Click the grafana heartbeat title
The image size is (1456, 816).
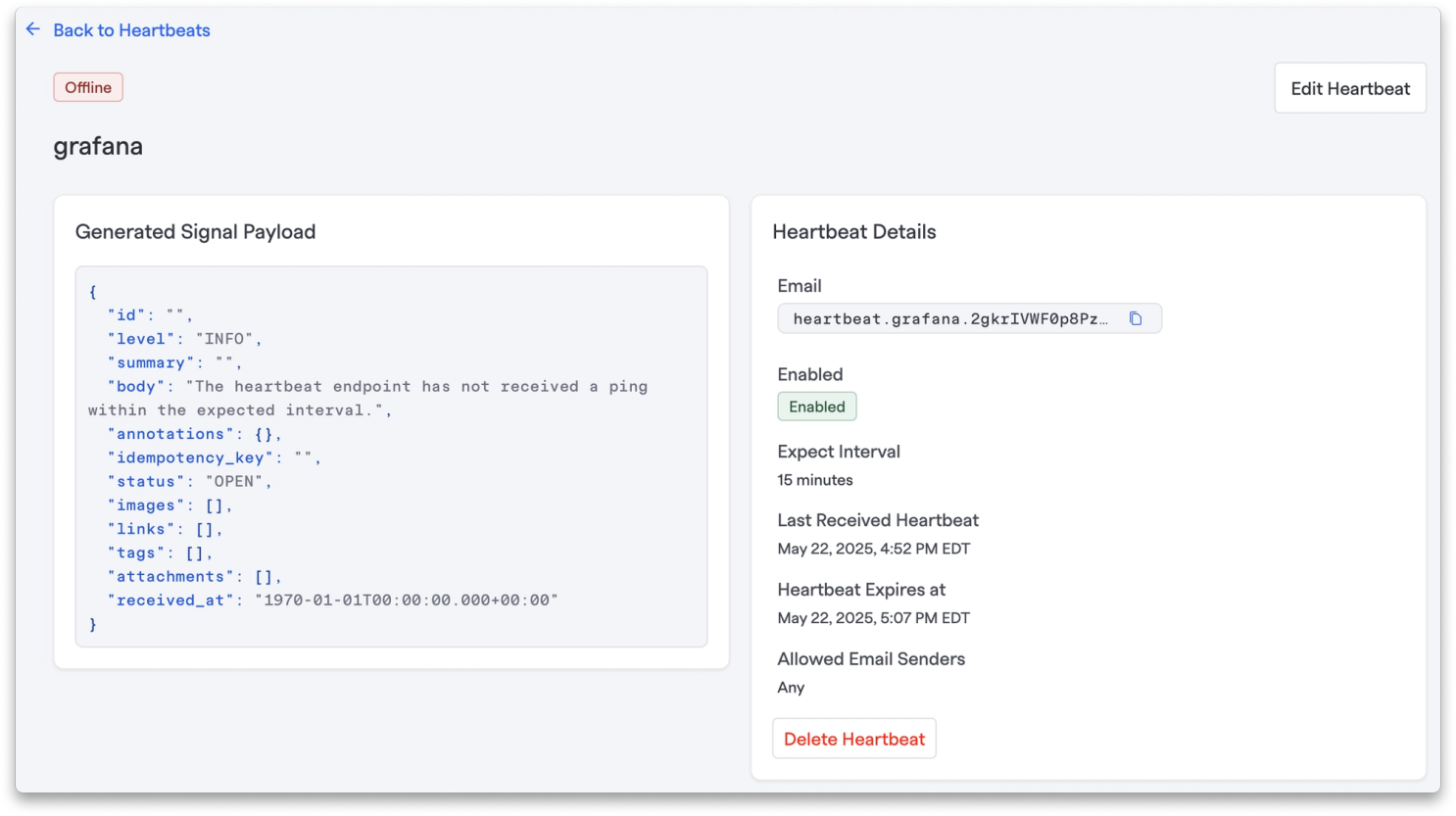pyautogui.click(x=98, y=146)
